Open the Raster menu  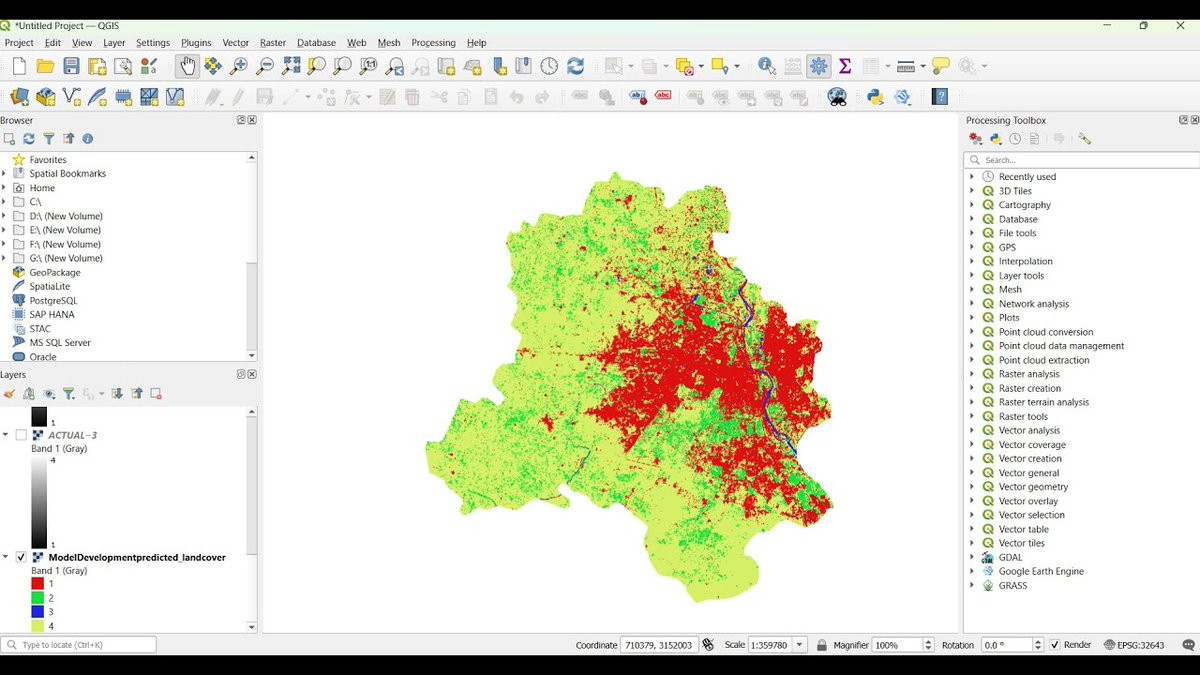point(272,43)
